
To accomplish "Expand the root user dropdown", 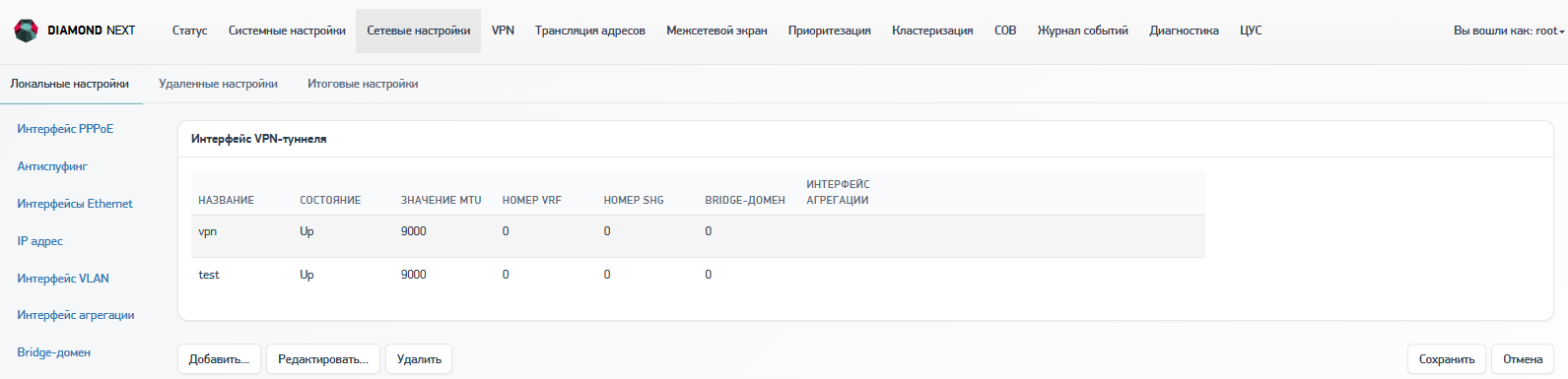I will [x=1509, y=31].
